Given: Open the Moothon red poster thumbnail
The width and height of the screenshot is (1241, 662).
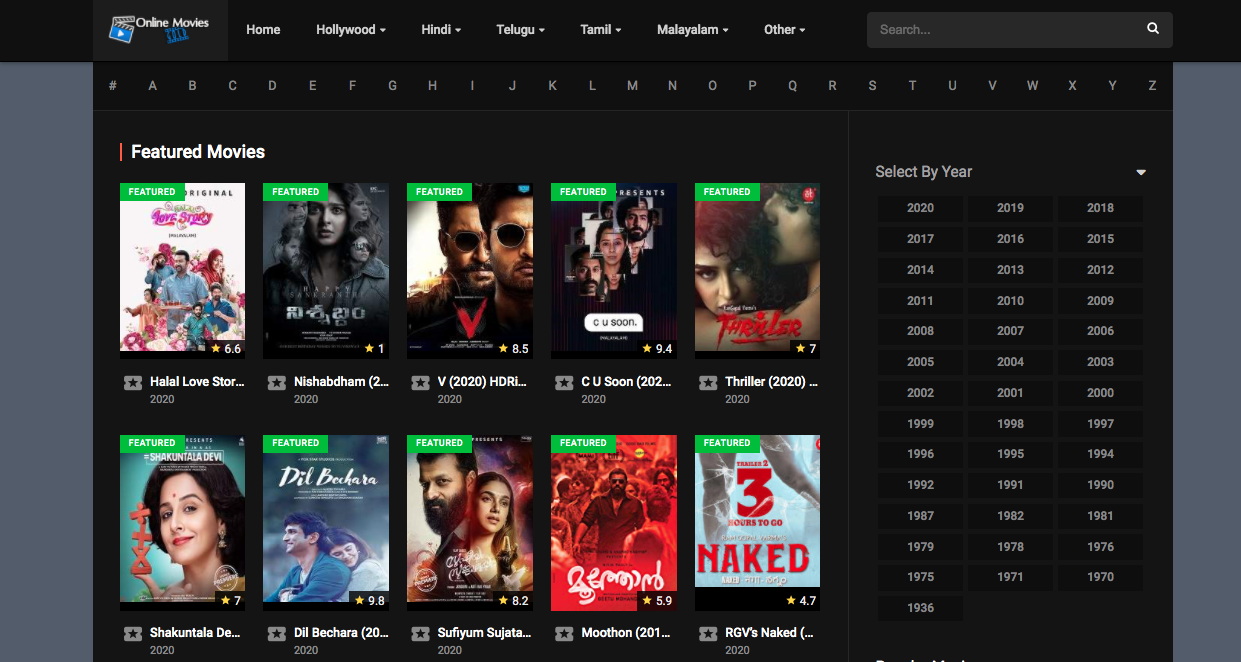Looking at the screenshot, I should pos(614,522).
